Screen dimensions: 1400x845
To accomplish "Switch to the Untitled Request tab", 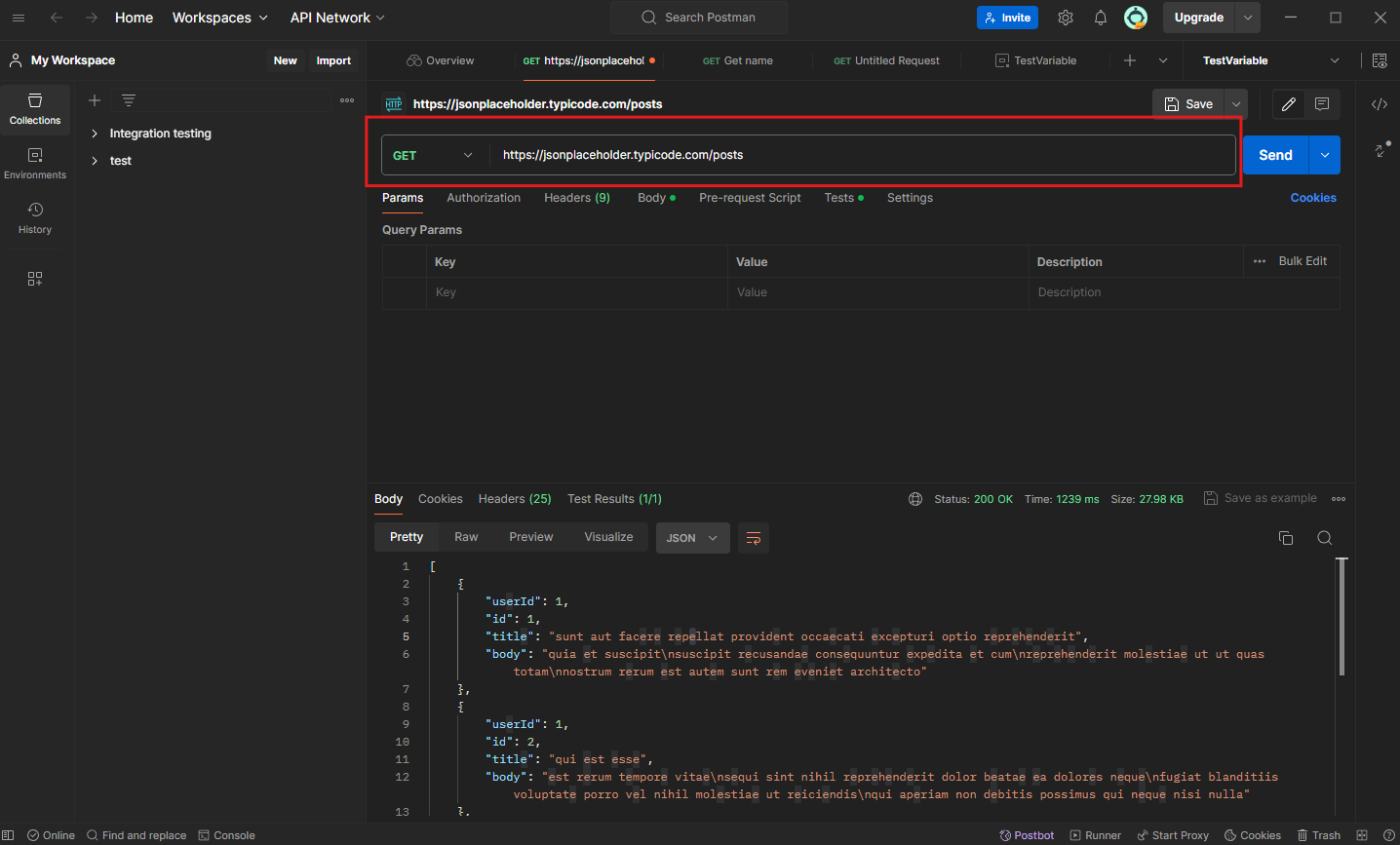I will (886, 60).
